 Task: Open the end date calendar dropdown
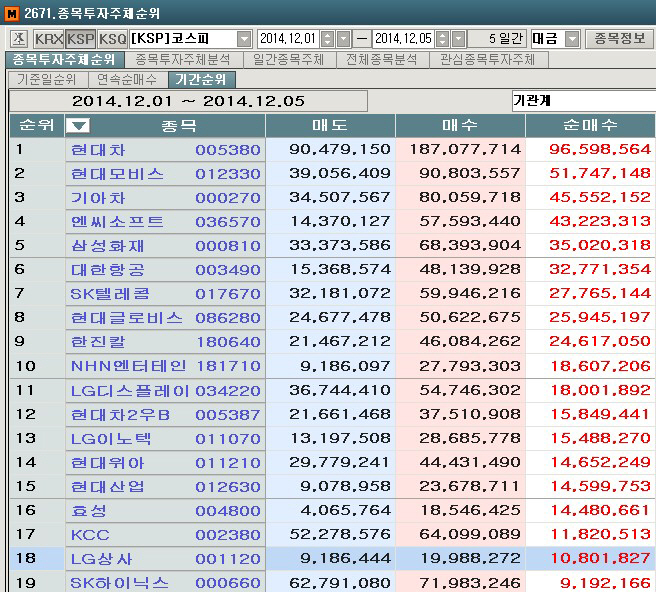coord(459,39)
